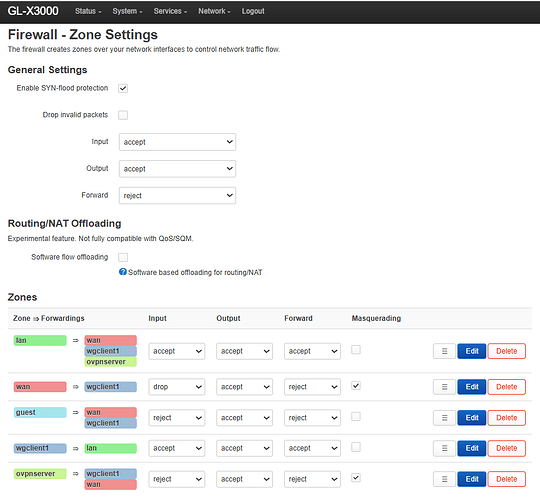This screenshot has height=500, width=540.
Task: Click the reorder handle for wgclient1 zone row
Action: (x=444, y=448)
